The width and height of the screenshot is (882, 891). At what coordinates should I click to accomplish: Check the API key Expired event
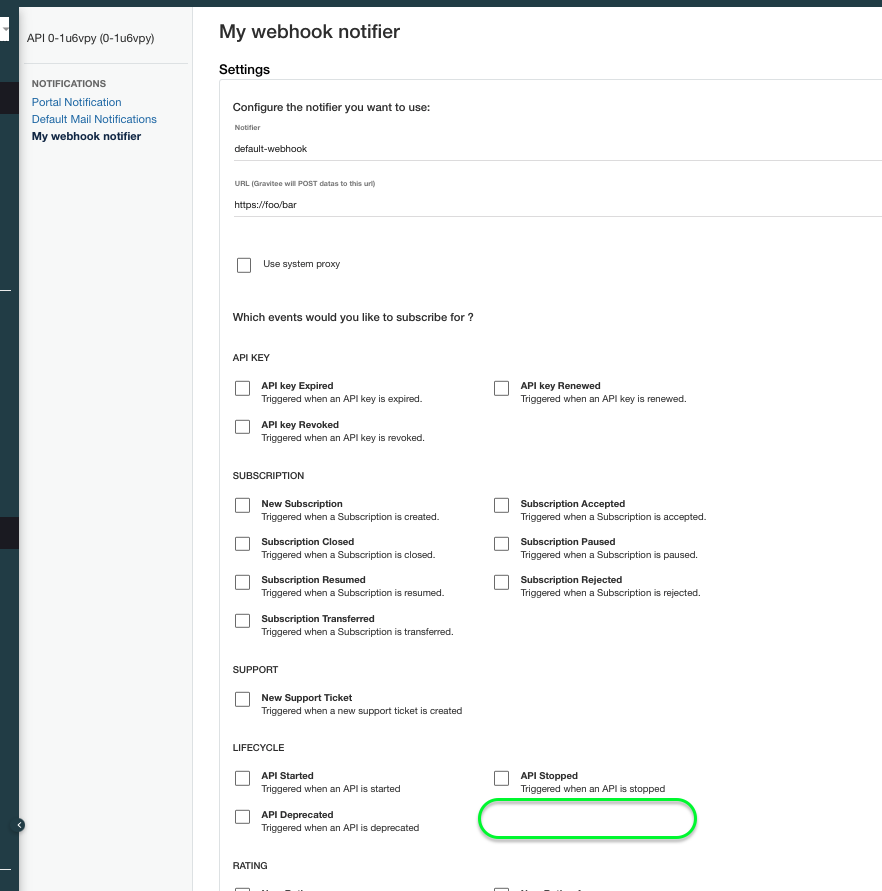(x=243, y=389)
